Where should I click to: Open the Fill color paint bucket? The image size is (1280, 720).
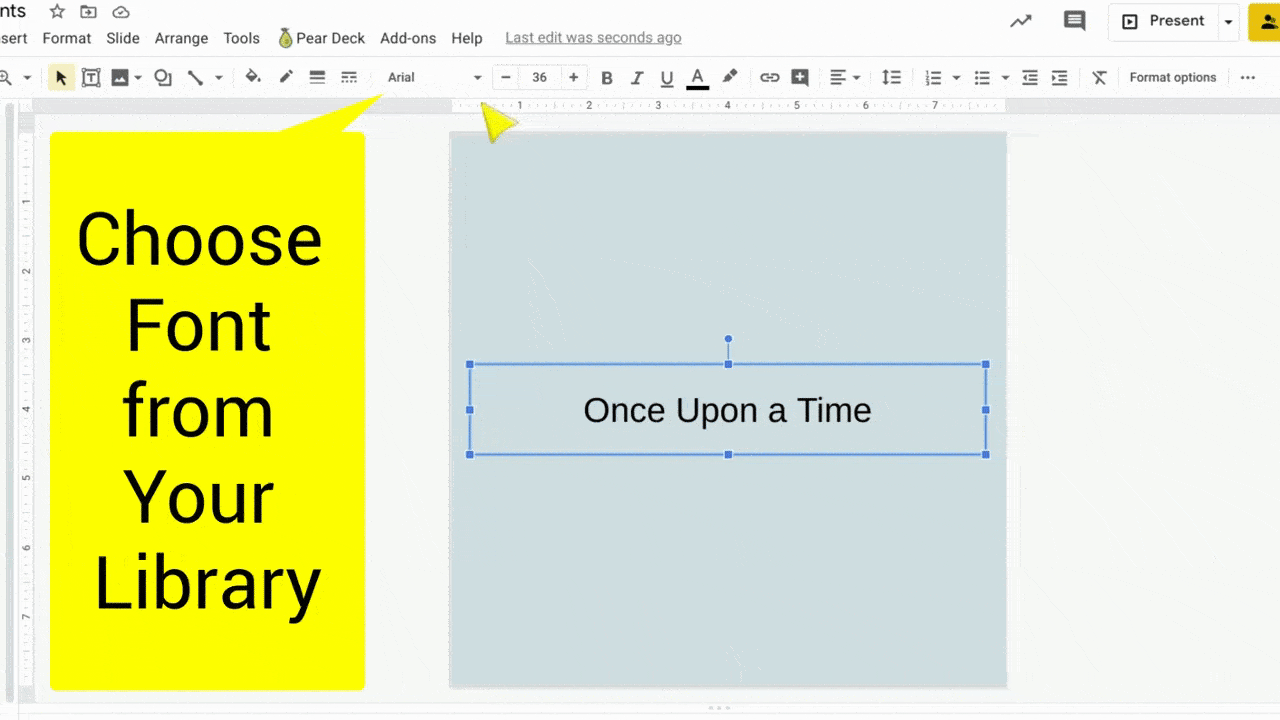click(x=253, y=77)
